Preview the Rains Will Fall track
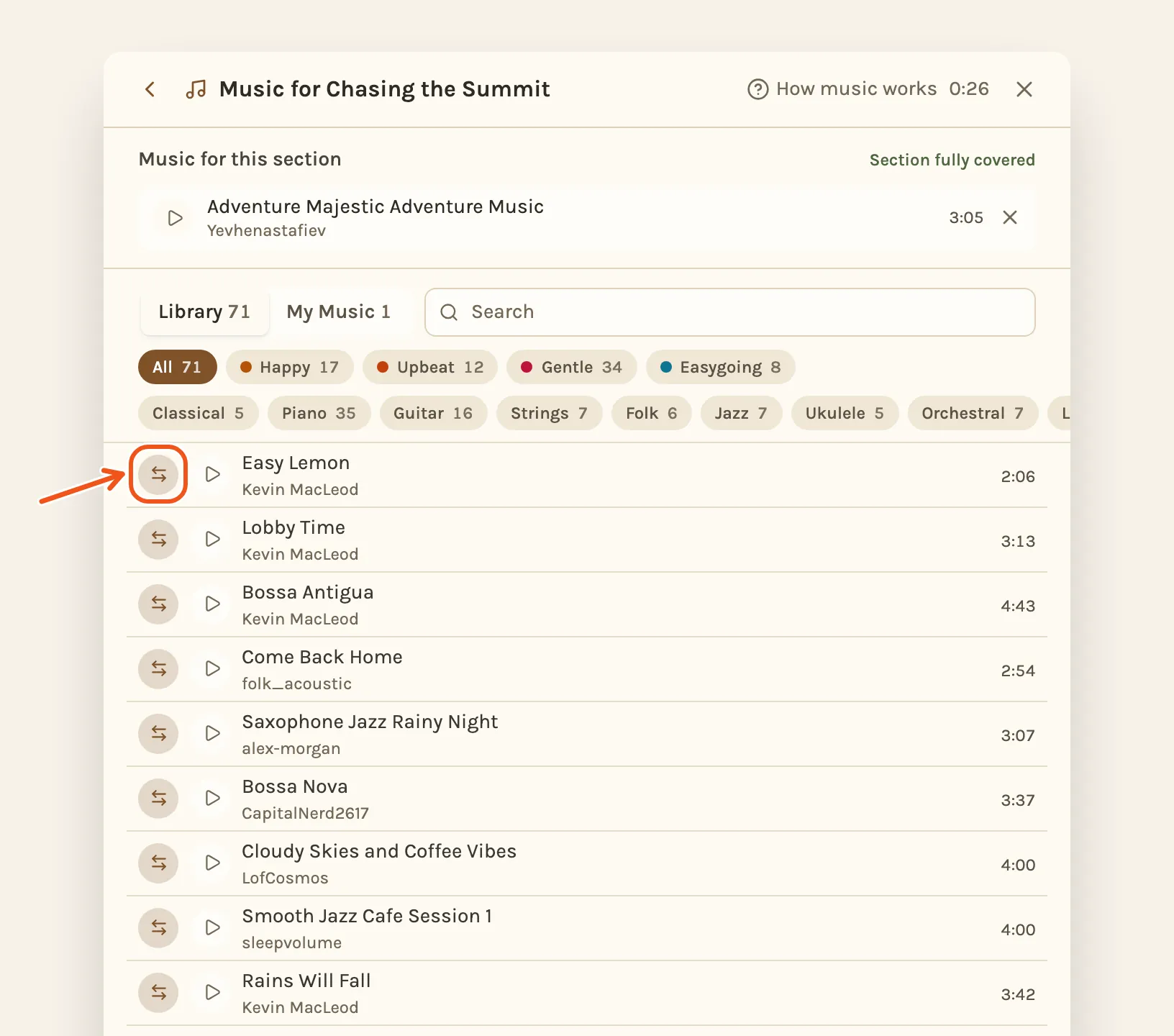 [212, 992]
